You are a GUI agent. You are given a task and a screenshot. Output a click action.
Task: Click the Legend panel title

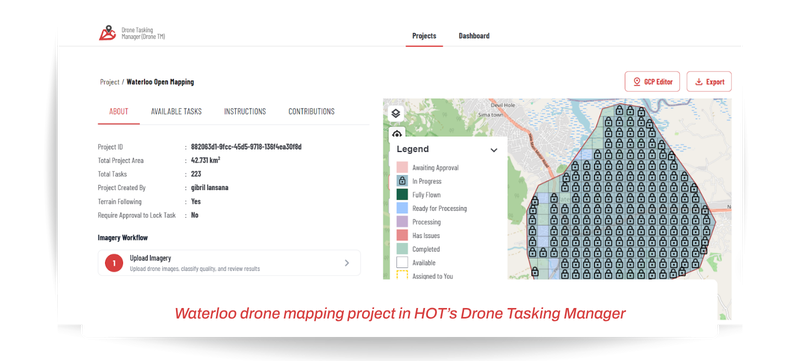413,149
